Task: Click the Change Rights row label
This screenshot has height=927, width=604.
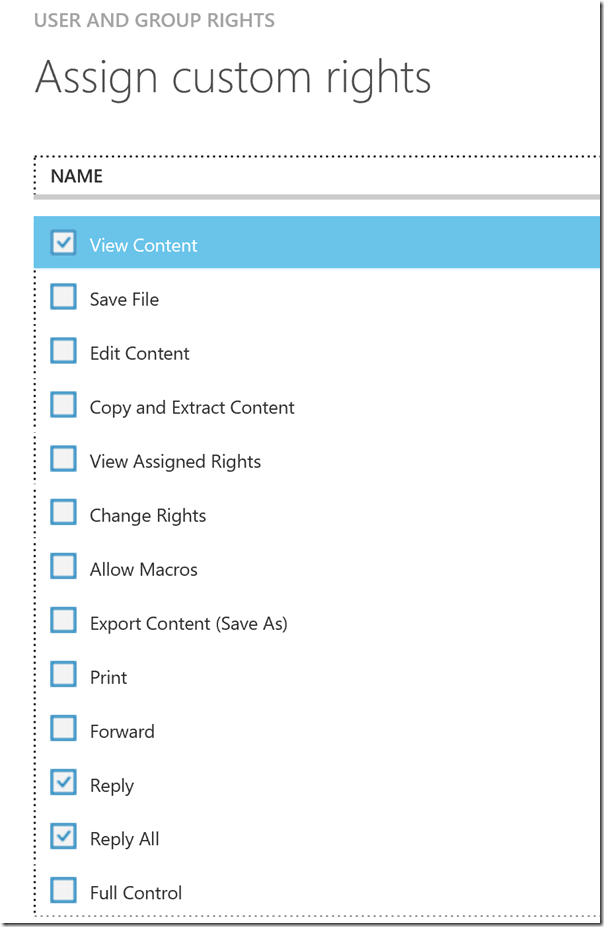Action: tap(148, 516)
